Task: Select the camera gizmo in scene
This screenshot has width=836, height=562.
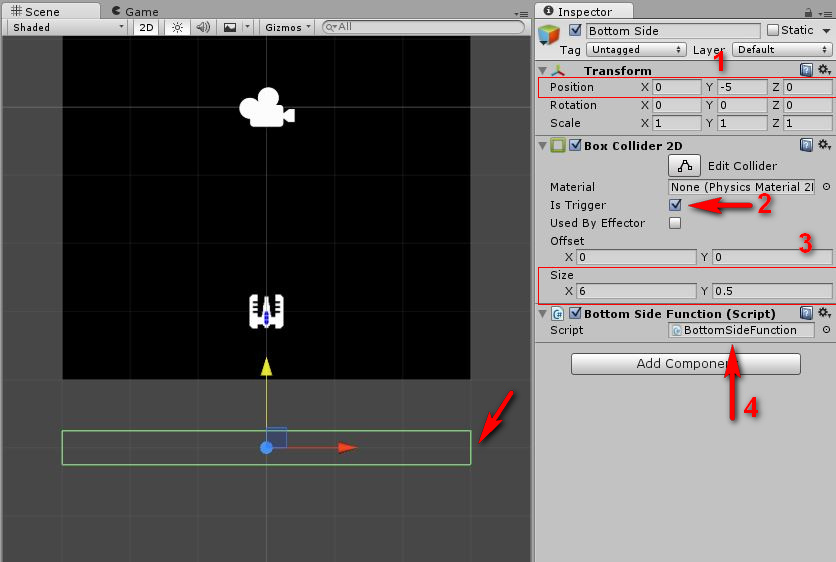Action: coord(267,107)
